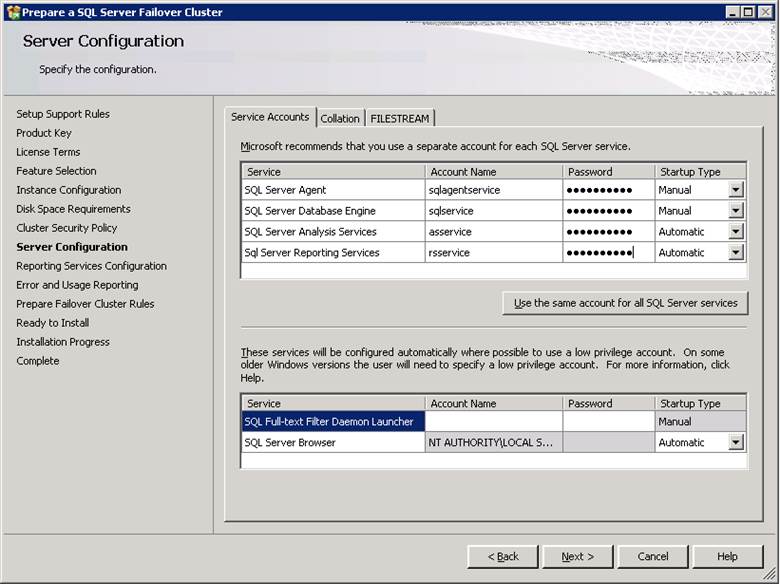Image resolution: width=780 pixels, height=584 pixels.
Task: Click Cluster Security Policy step
Action: [x=67, y=228]
